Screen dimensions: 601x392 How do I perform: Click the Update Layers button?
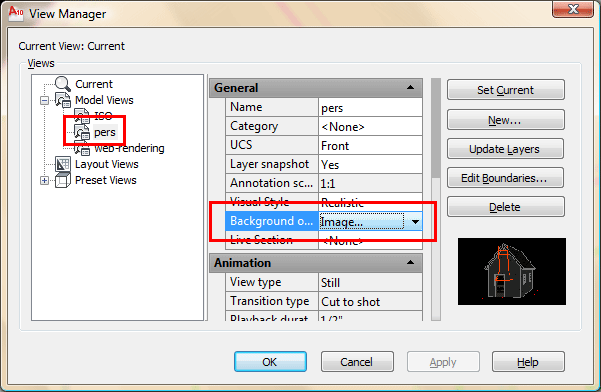(x=506, y=149)
